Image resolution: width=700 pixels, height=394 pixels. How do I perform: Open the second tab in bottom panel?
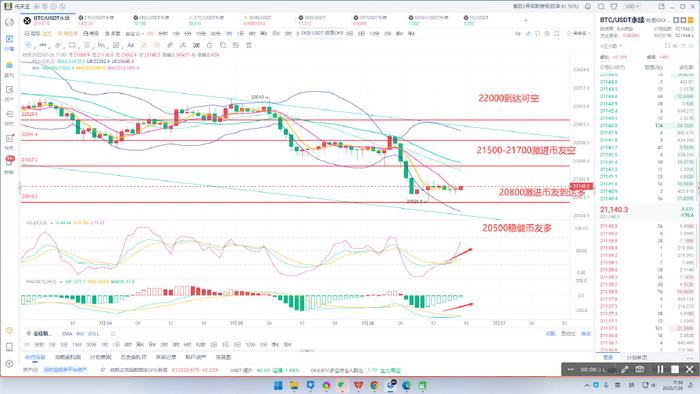coord(68,357)
